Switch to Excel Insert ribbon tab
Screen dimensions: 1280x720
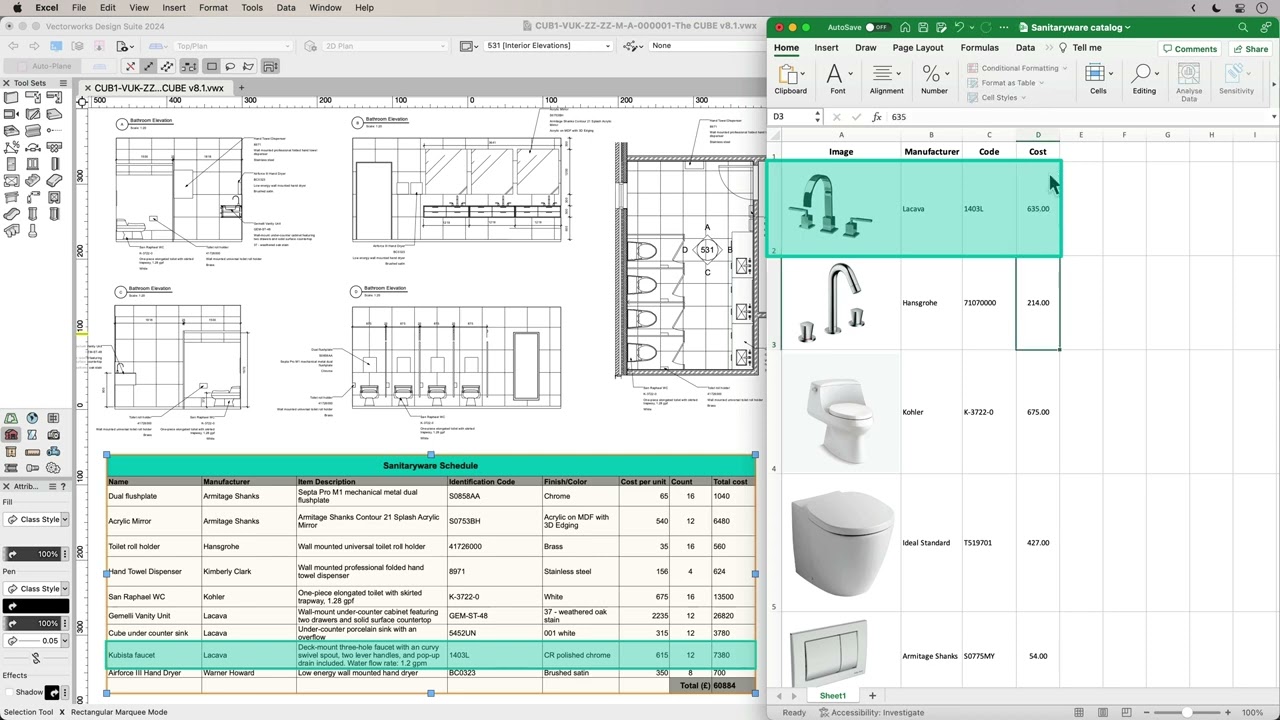pos(826,48)
